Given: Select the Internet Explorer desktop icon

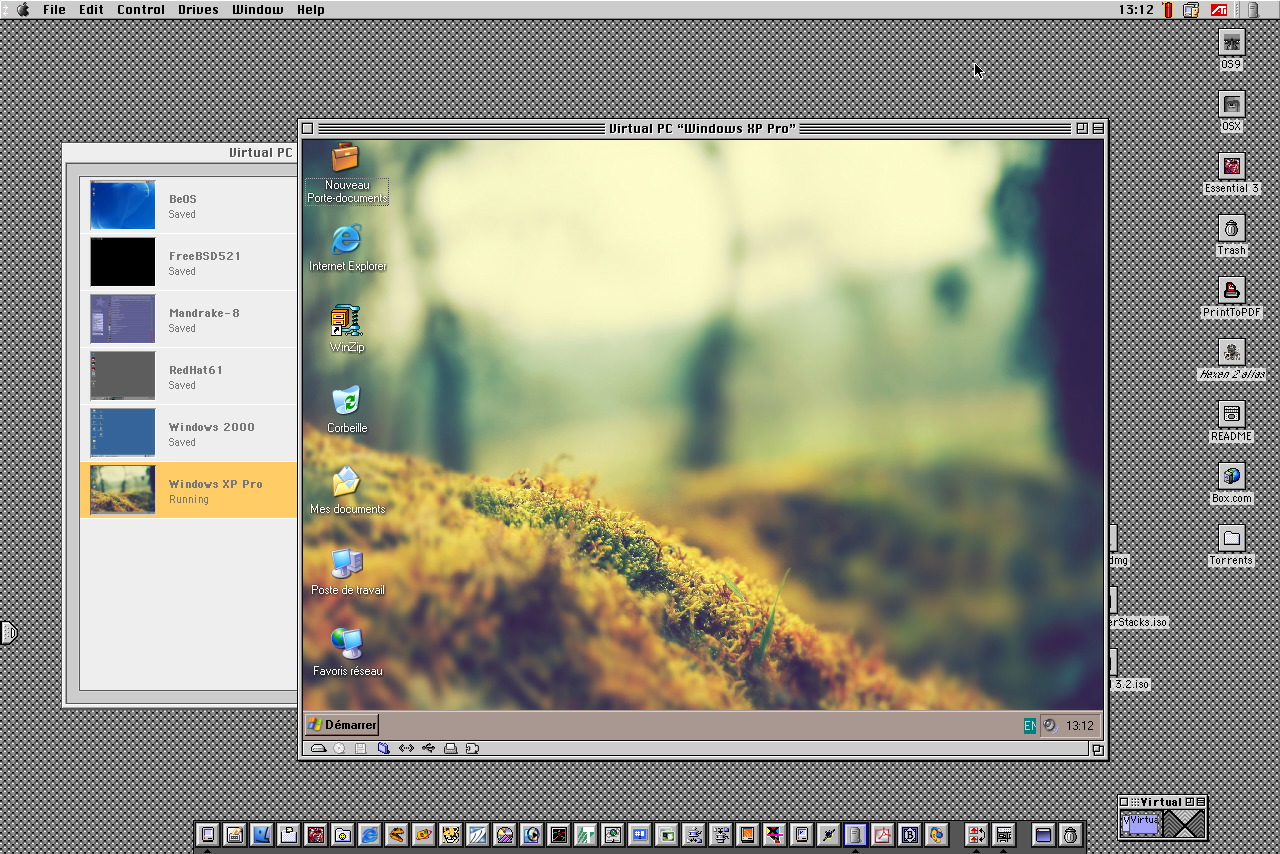Looking at the screenshot, I should 347,248.
